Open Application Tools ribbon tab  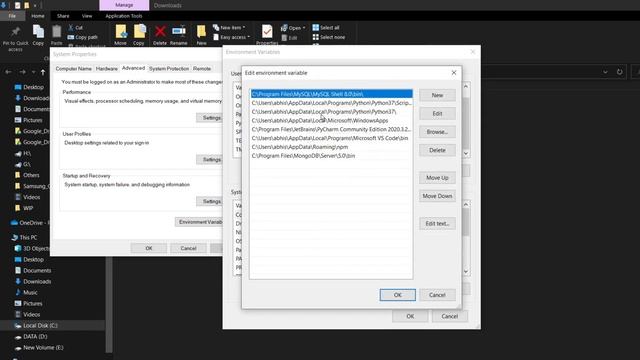click(x=124, y=16)
